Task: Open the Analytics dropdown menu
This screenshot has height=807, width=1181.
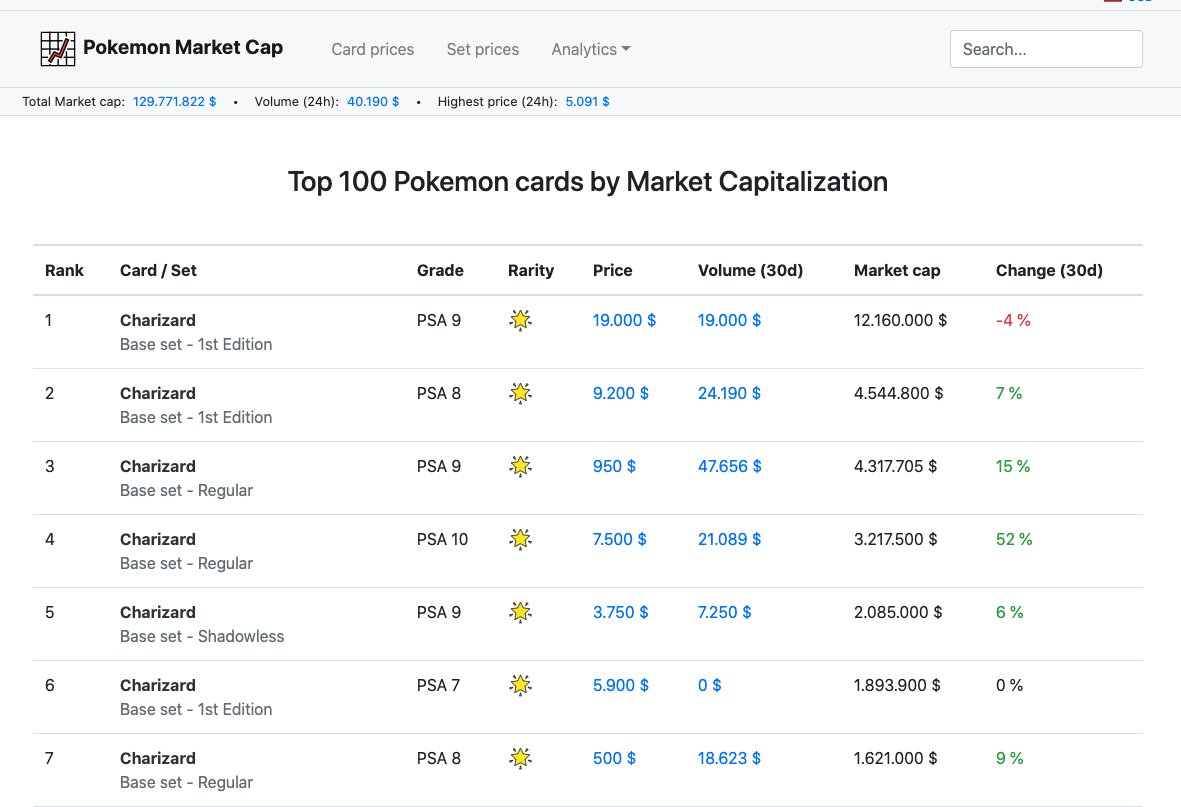Action: click(590, 49)
